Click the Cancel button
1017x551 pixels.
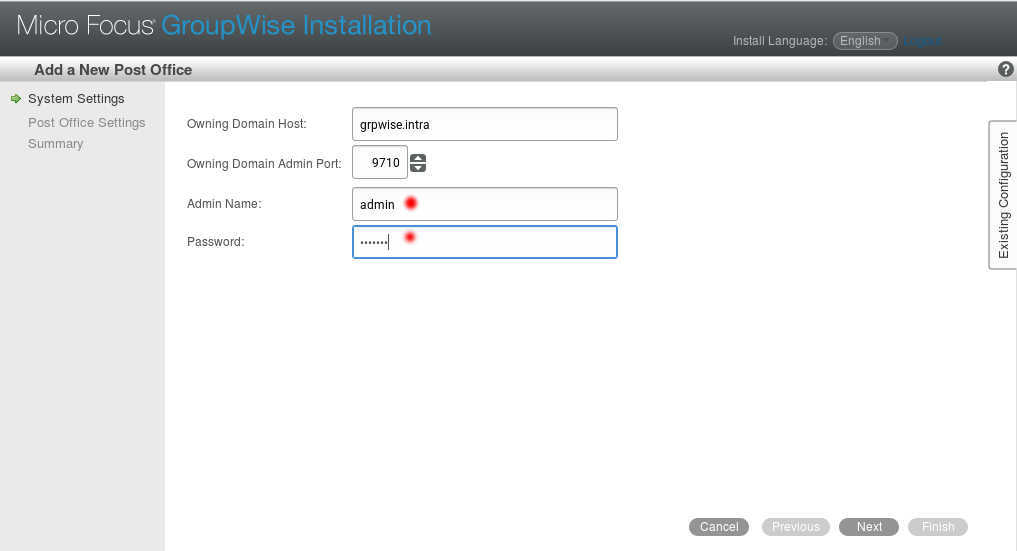[x=719, y=526]
